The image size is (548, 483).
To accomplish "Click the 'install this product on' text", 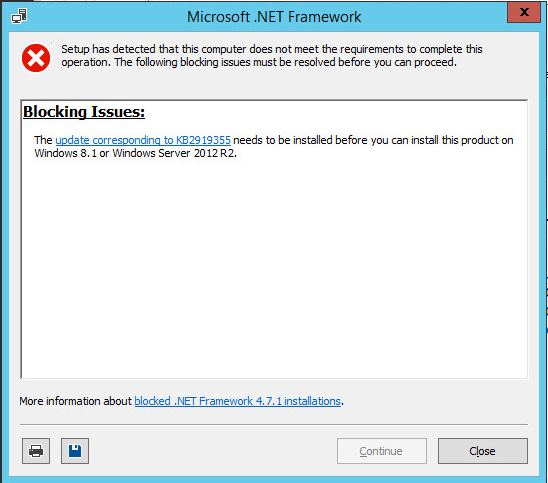I will 462,140.
